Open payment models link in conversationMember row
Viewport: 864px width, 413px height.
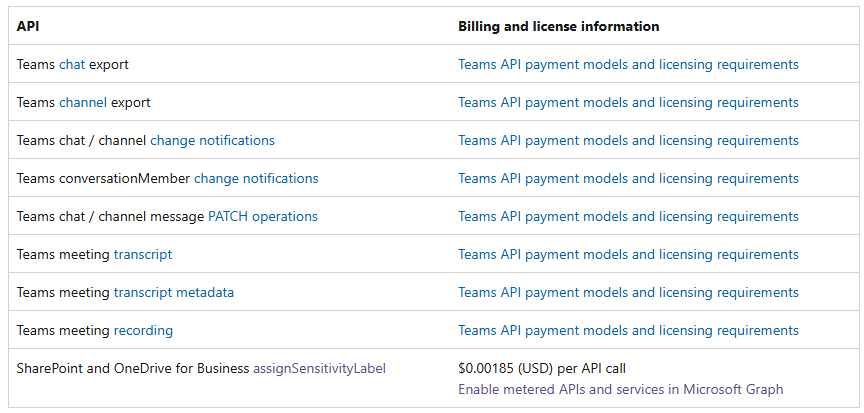pyautogui.click(x=628, y=178)
